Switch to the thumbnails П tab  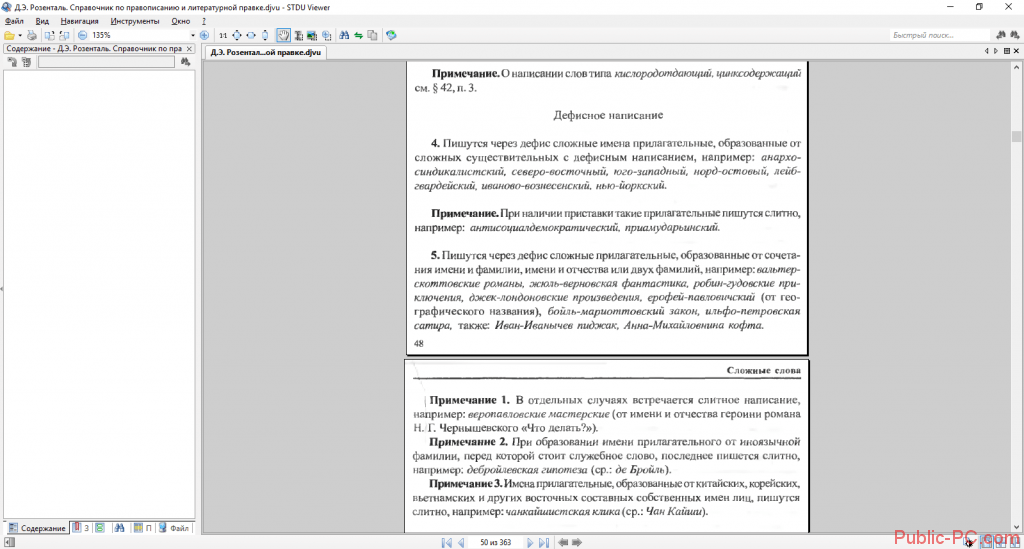click(x=142, y=528)
